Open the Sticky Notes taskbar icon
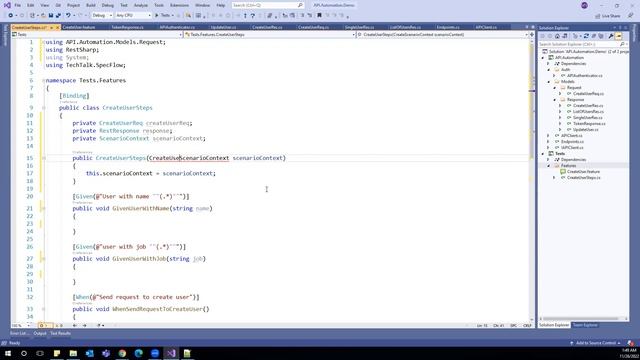 point(57,353)
